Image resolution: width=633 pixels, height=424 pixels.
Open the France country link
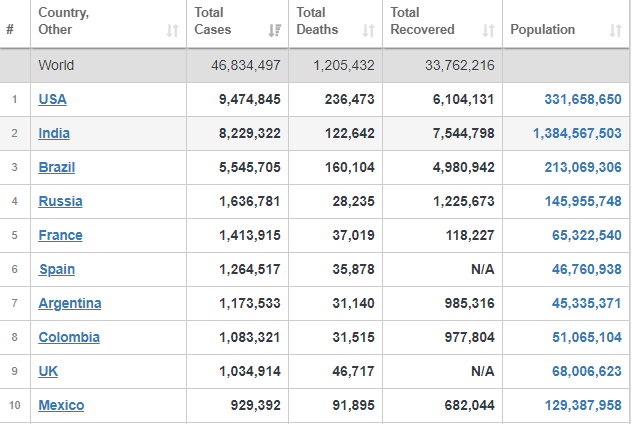tap(60, 235)
